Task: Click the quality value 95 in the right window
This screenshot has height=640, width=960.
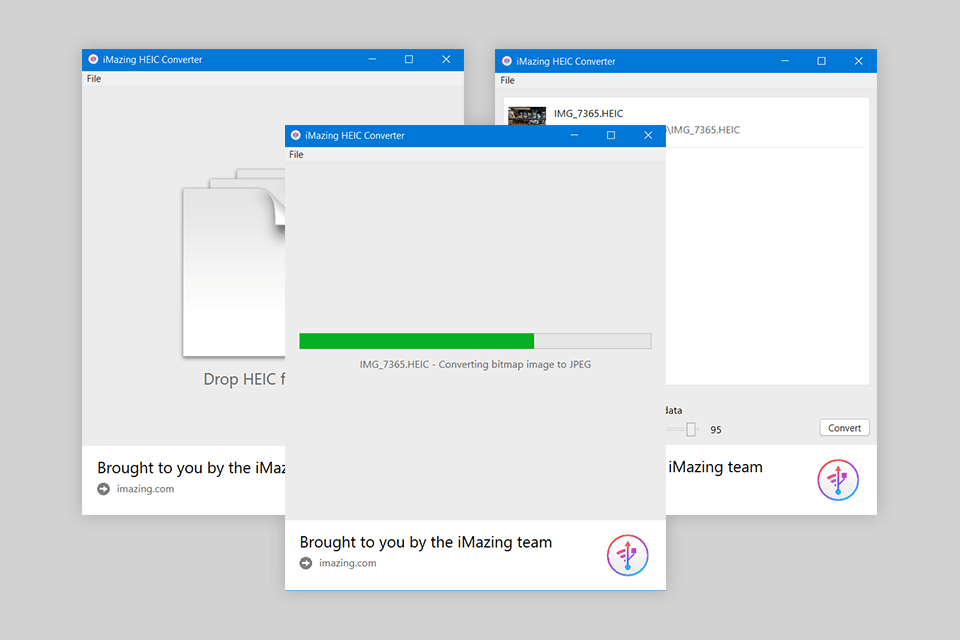Action: click(716, 430)
